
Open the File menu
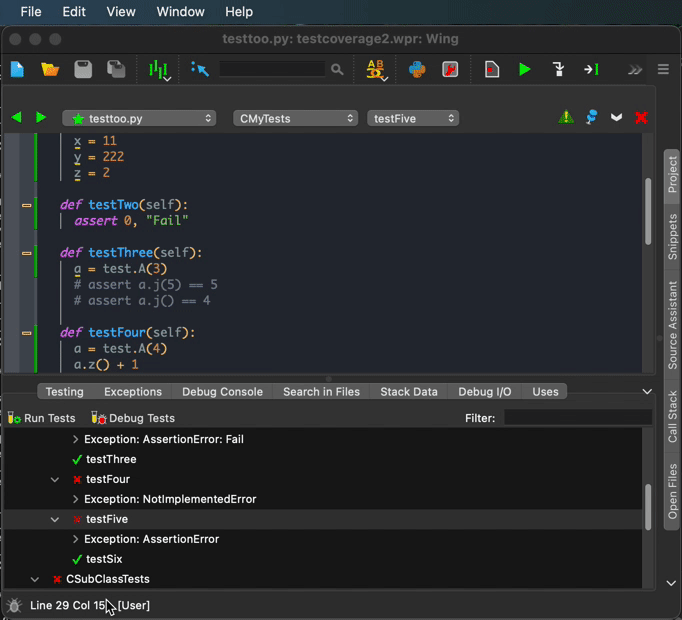[31, 12]
